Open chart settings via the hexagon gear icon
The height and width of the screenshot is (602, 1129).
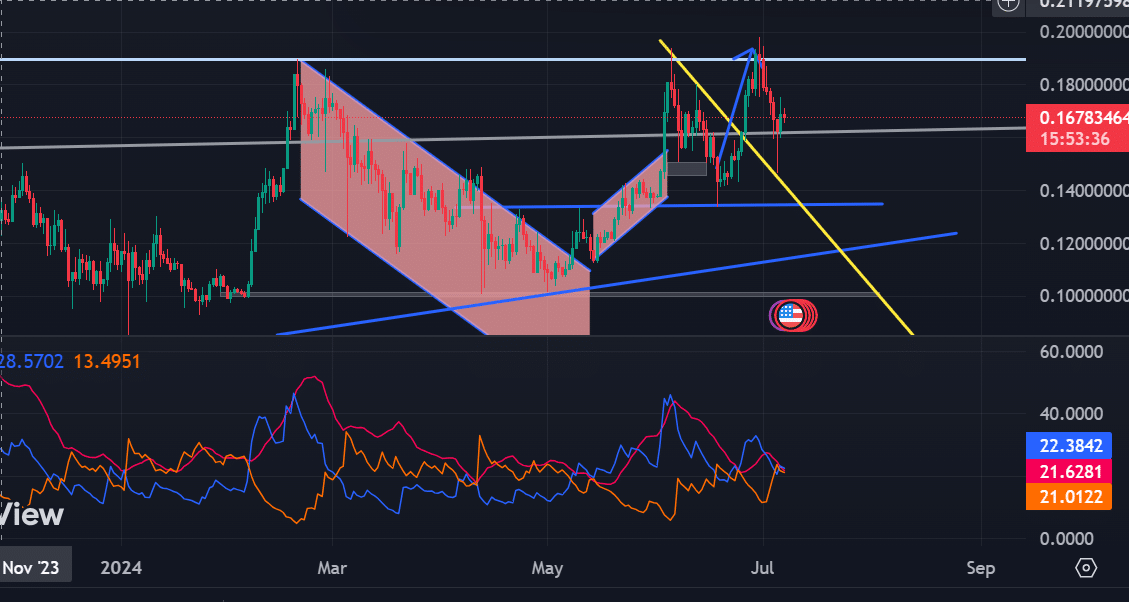click(1086, 568)
